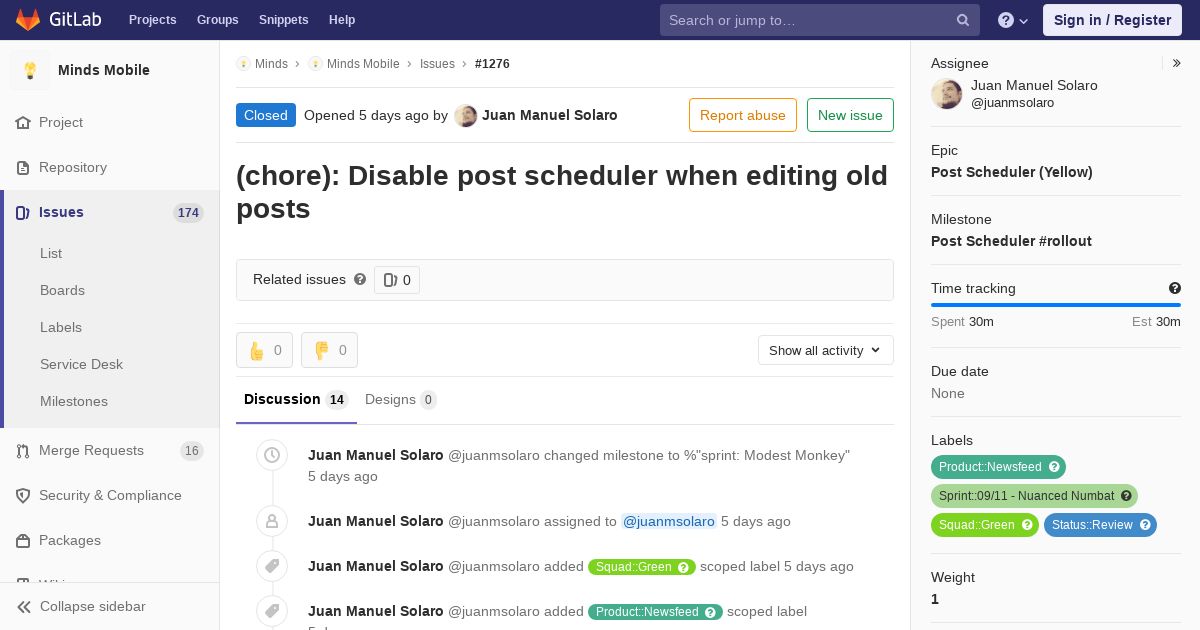The width and height of the screenshot is (1200, 630).
Task: Click the Packages box icon in sidebar
Action: (x=23, y=540)
